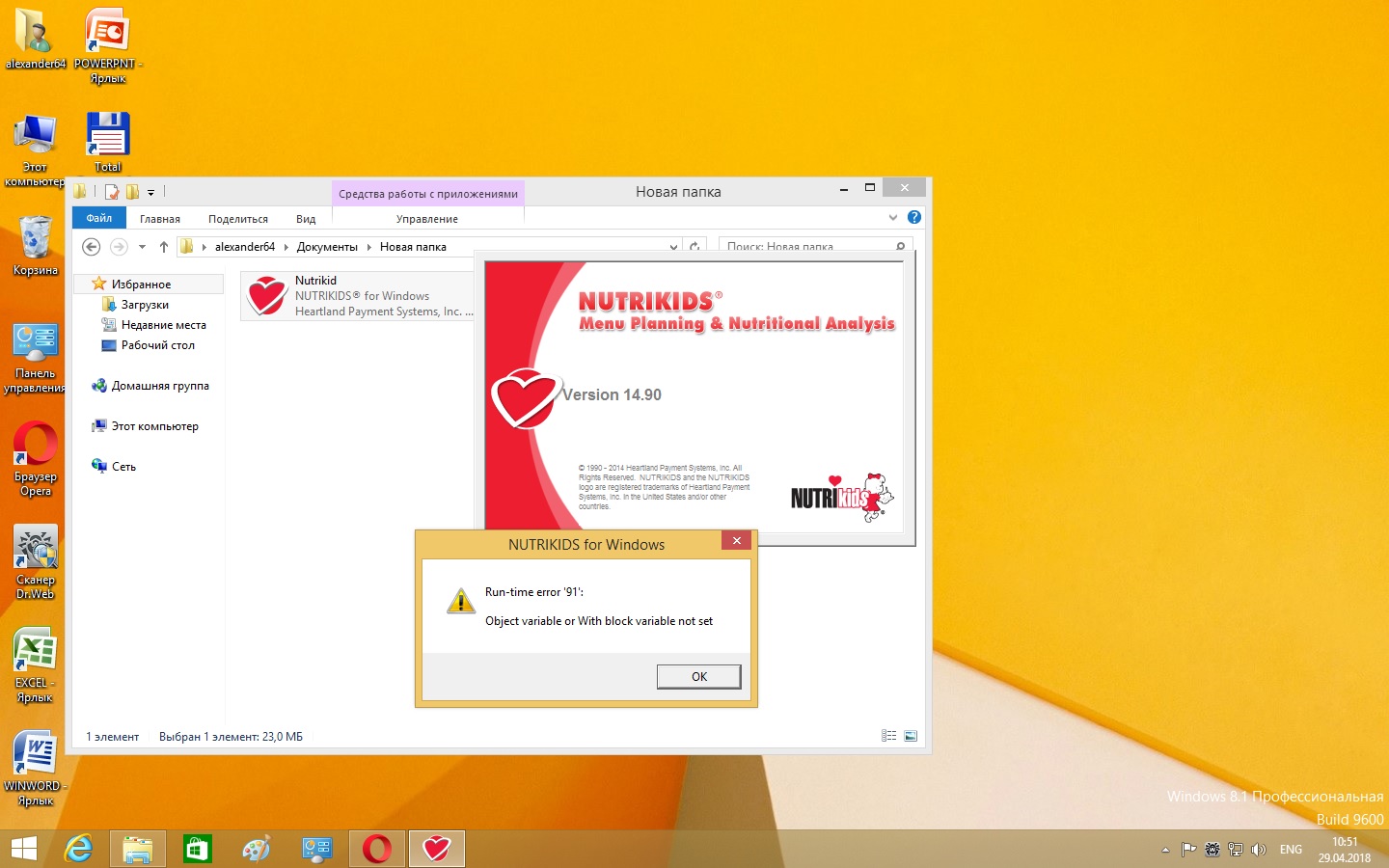Switch Explorer to large thumbnails view

click(x=911, y=736)
